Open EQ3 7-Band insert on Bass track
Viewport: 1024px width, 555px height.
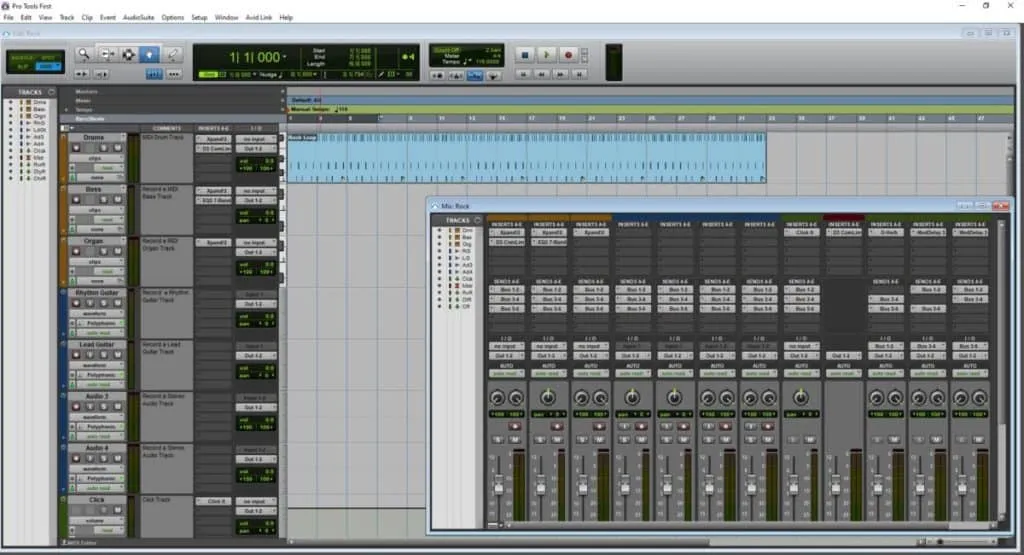pos(214,200)
